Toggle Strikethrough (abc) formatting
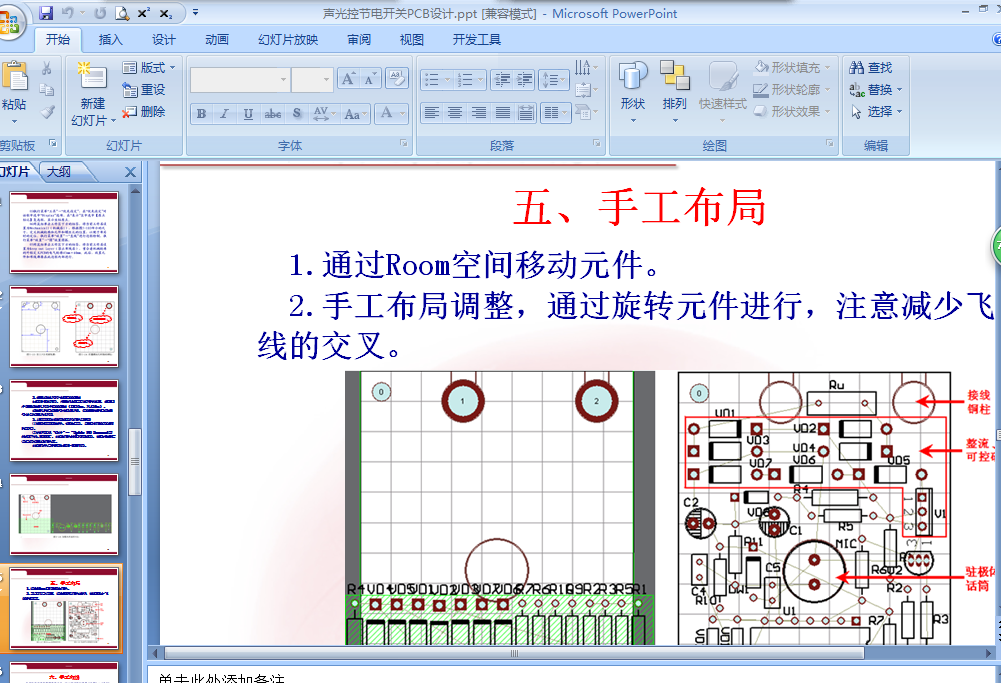 click(x=273, y=114)
